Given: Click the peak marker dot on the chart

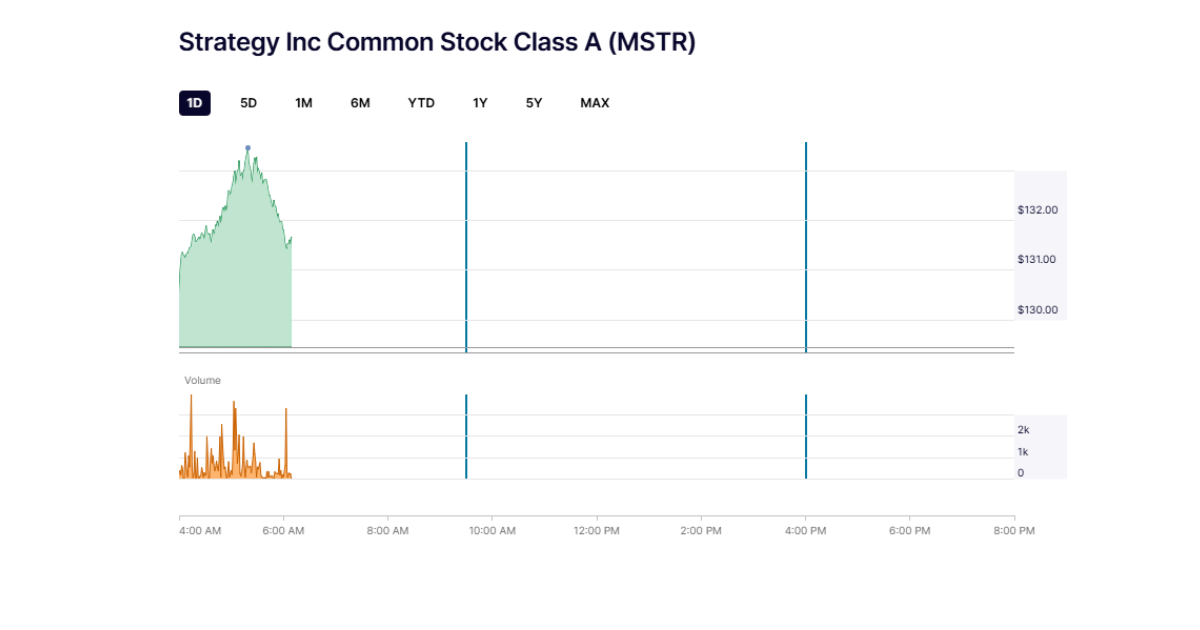Looking at the screenshot, I should coord(248,150).
